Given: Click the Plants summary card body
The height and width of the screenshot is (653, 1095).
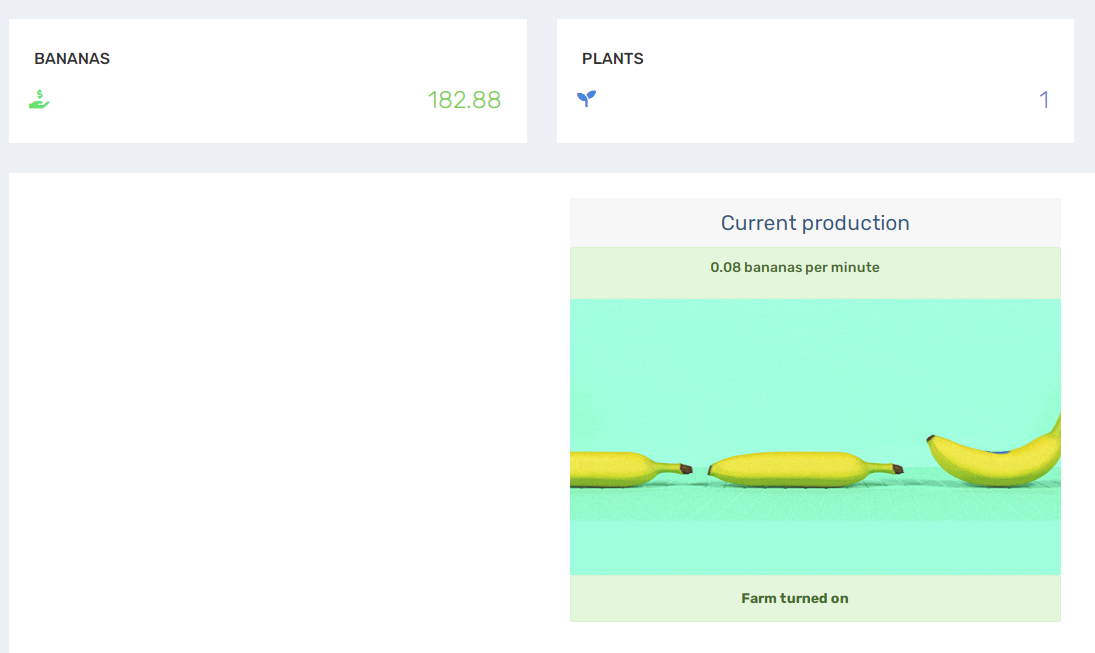Looking at the screenshot, I should [815, 81].
